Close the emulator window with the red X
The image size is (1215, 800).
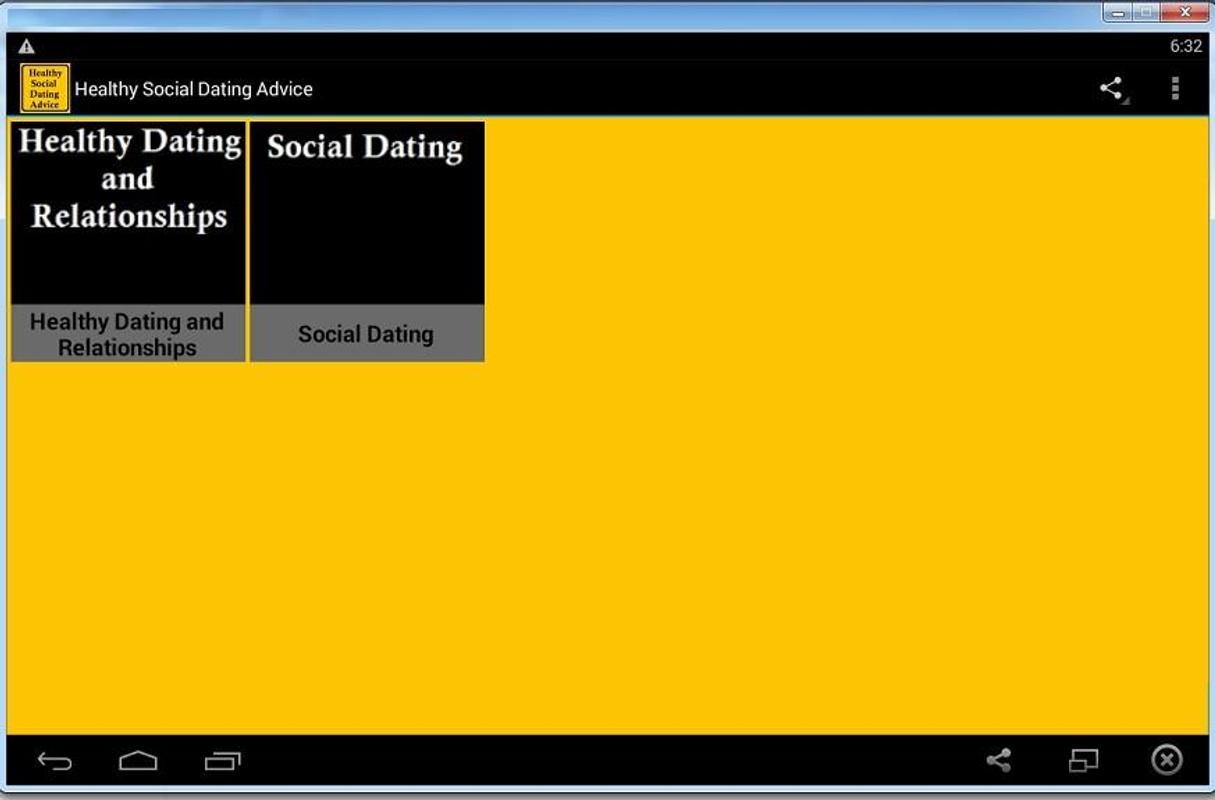coord(1185,13)
